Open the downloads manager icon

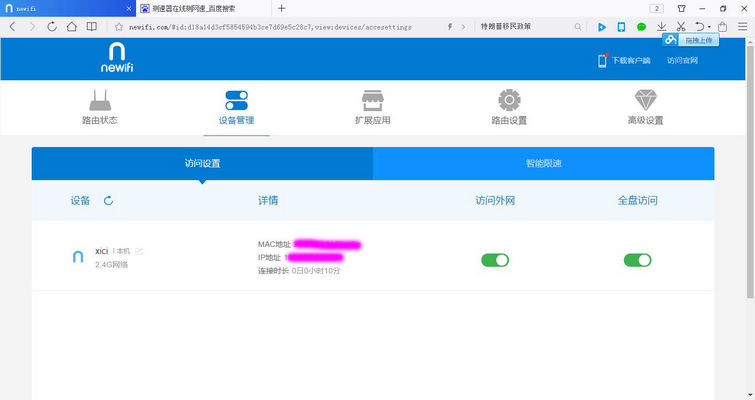click(x=662, y=26)
